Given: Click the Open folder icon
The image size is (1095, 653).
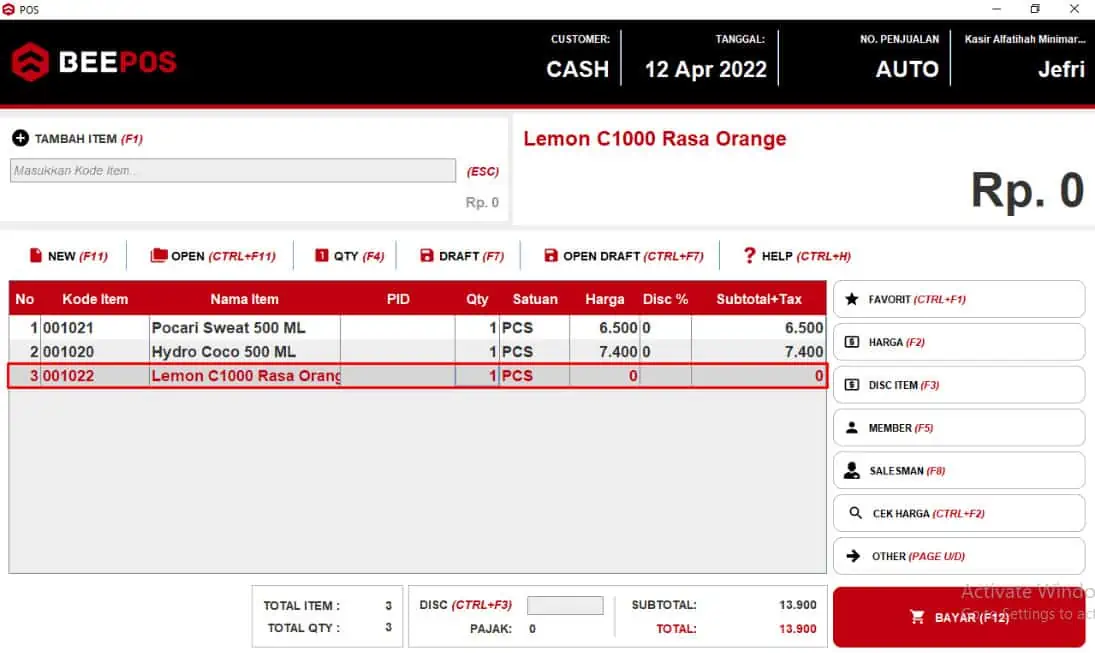Looking at the screenshot, I should click(x=159, y=256).
